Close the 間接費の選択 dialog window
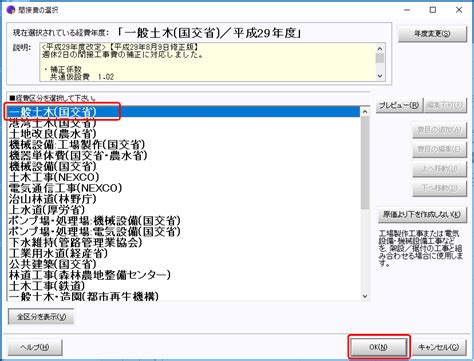 459,10
